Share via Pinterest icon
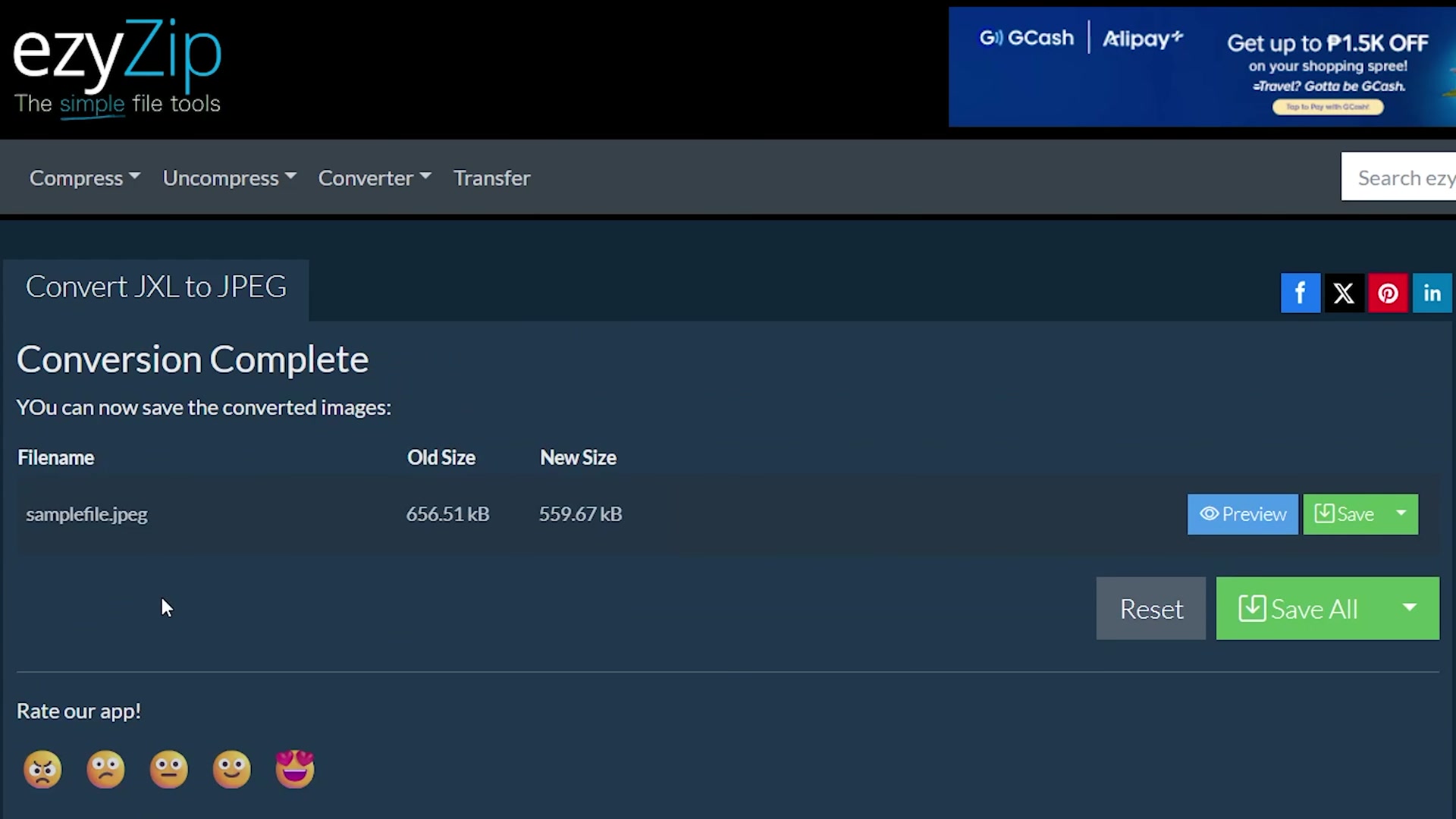This screenshot has height=819, width=1456. coord(1388,293)
